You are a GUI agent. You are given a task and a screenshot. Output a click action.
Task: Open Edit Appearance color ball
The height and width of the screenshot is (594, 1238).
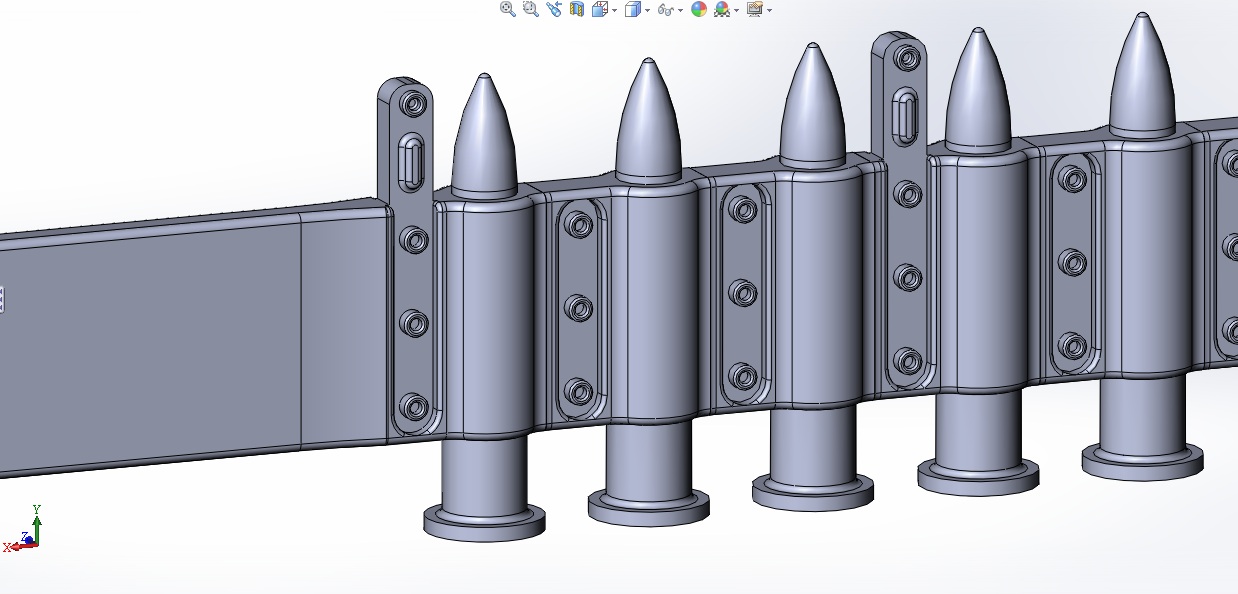coord(699,9)
